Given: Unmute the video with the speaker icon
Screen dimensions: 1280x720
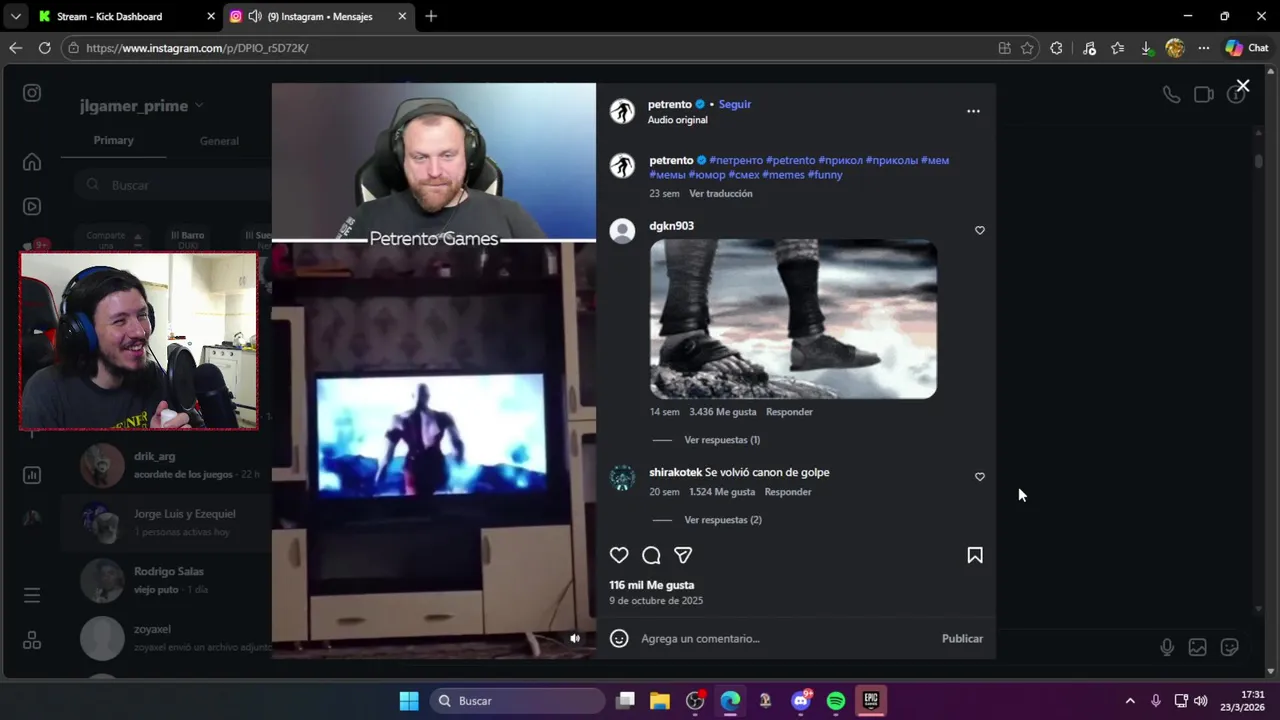Looking at the screenshot, I should click(x=575, y=638).
